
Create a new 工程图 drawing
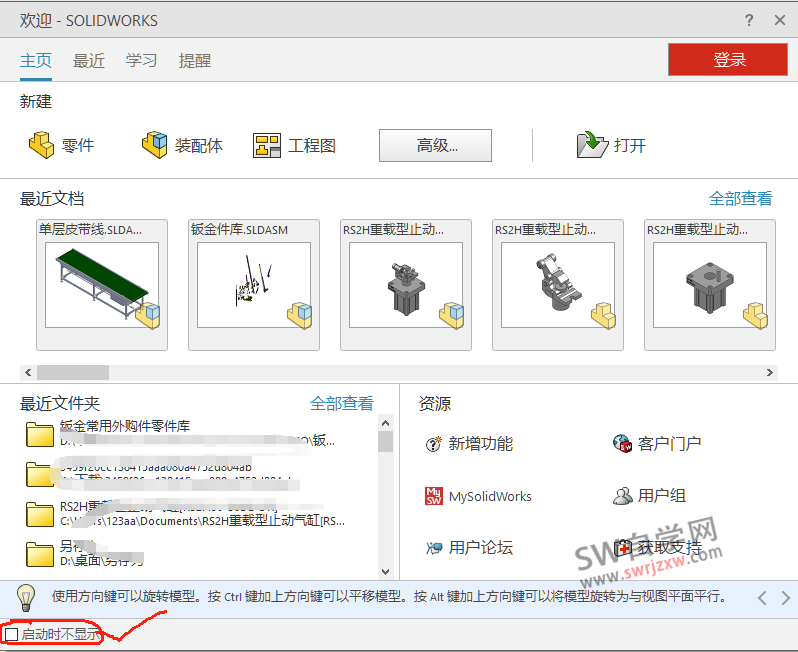click(294, 146)
